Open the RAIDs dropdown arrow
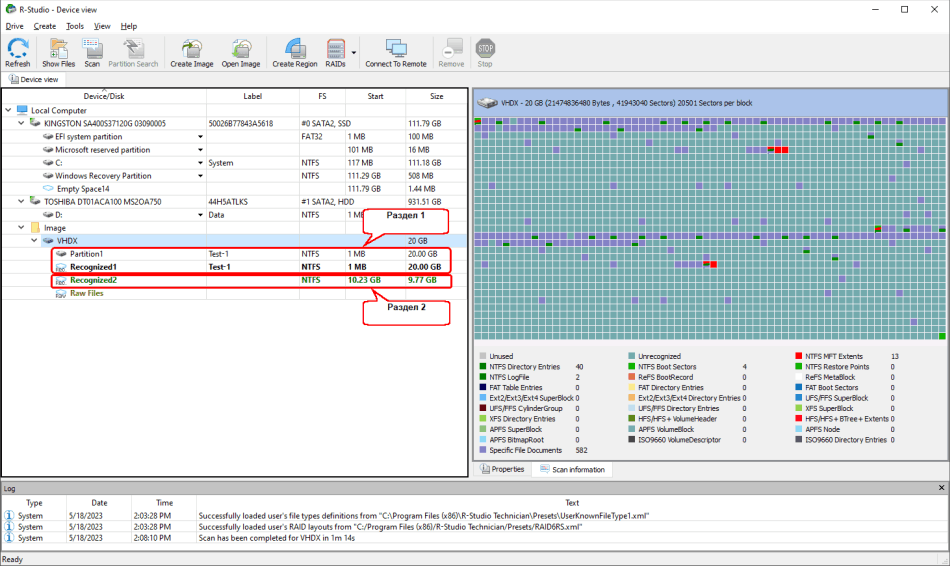The image size is (950, 566). point(354,53)
